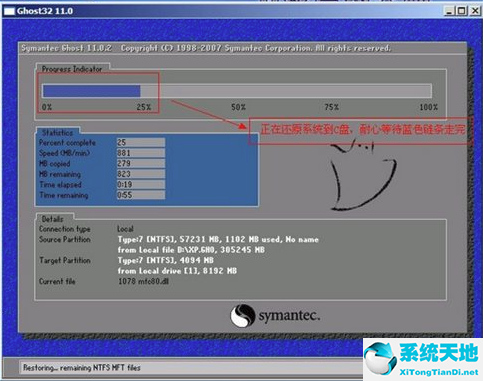Image resolution: width=483 pixels, height=381 pixels.
Task: Maximize the Ghost32 window
Action: coord(462,11)
